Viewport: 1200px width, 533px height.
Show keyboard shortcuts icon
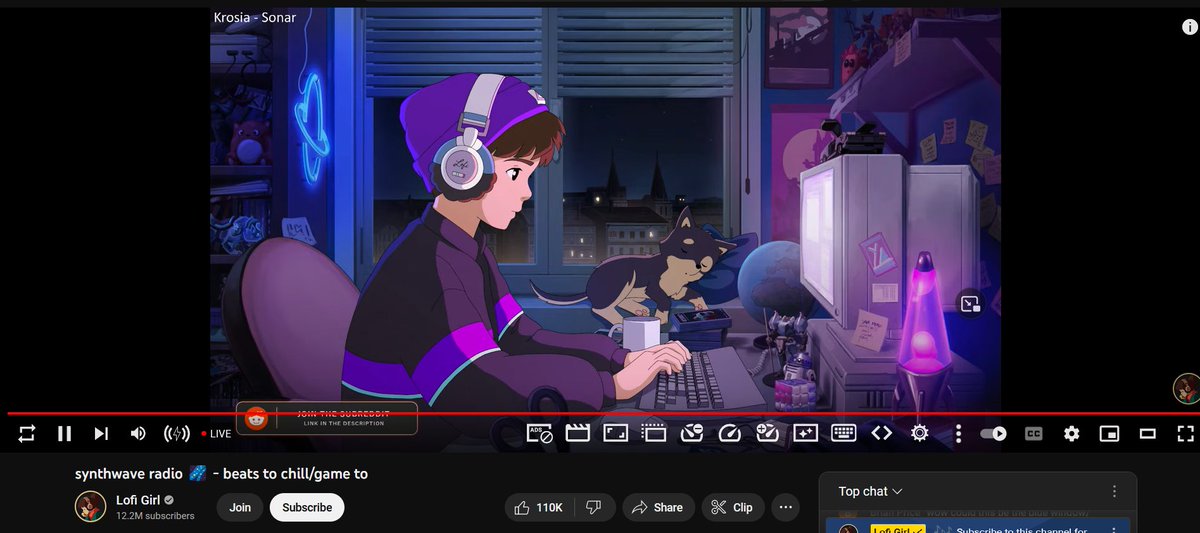pos(843,433)
